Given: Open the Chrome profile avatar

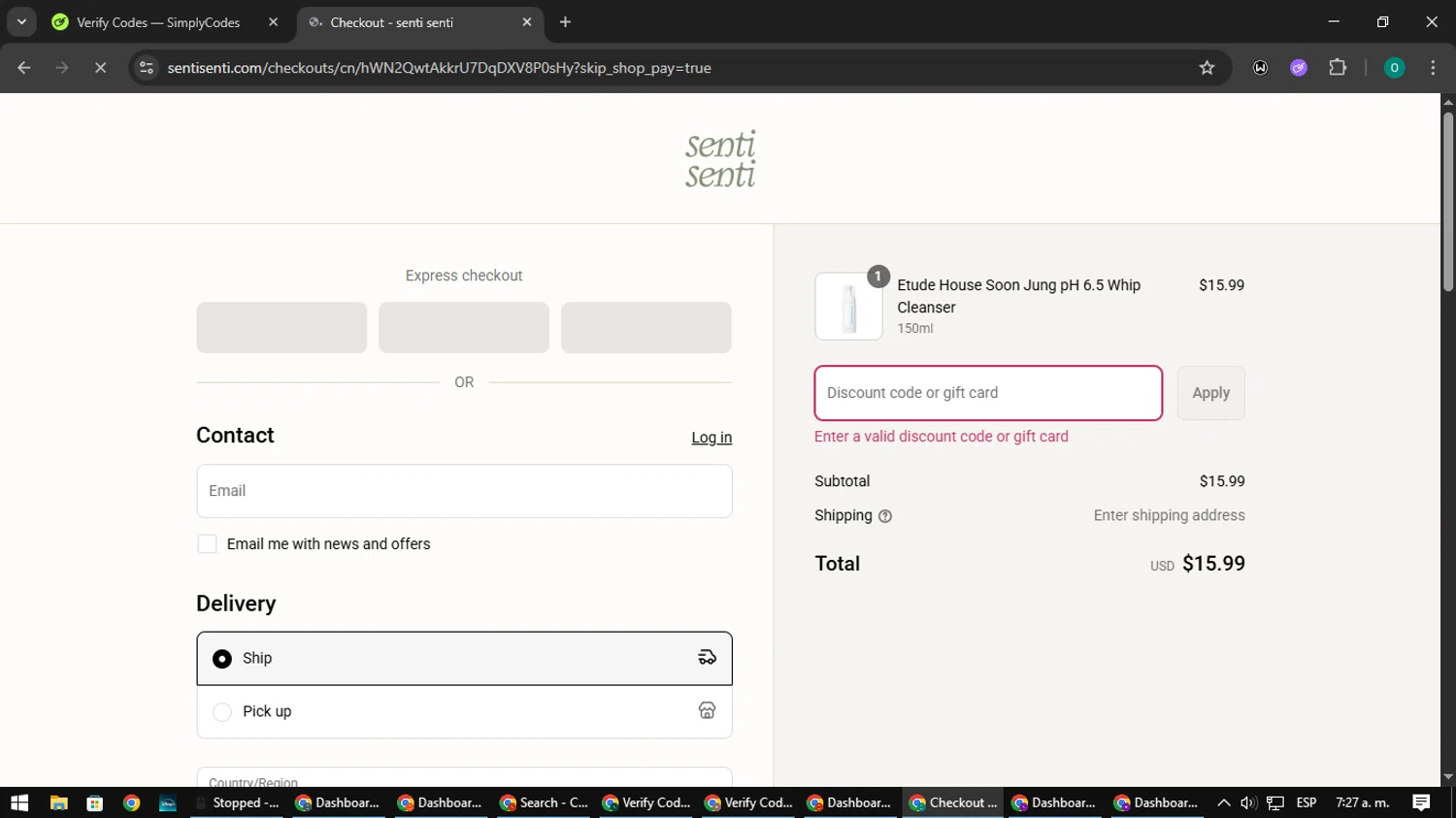Looking at the screenshot, I should 1394,68.
